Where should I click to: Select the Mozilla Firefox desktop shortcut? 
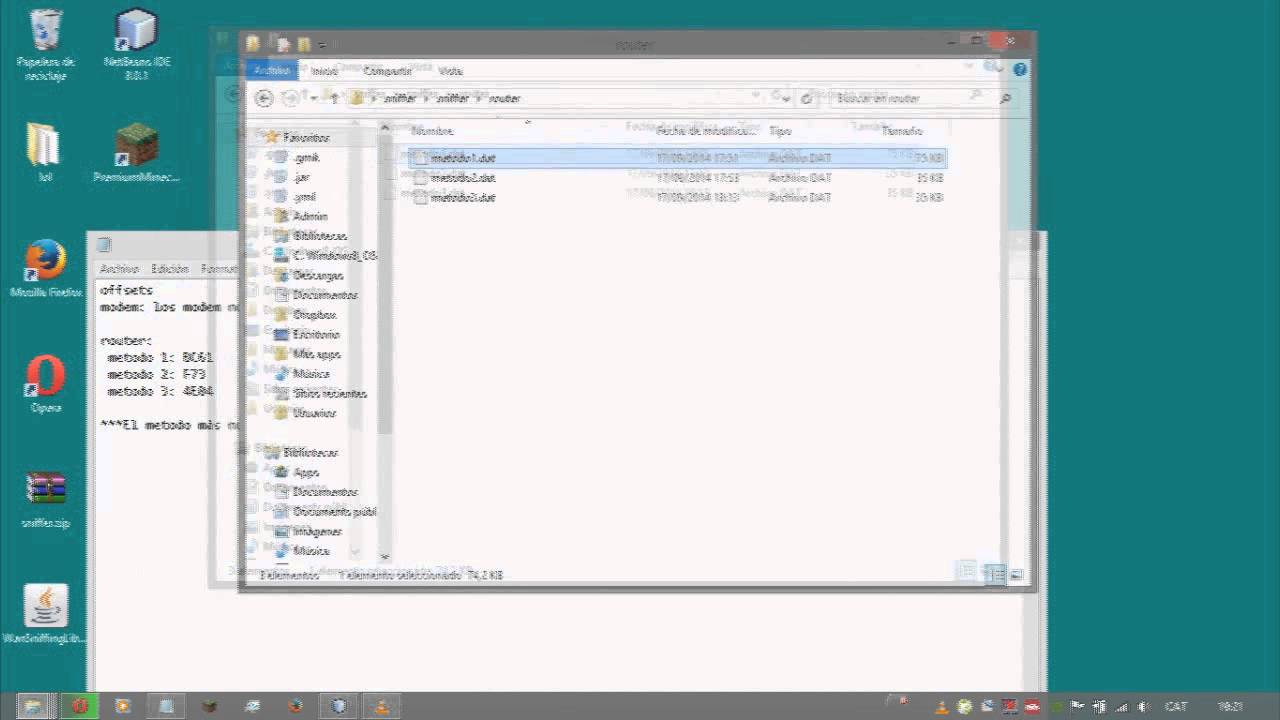coord(45,268)
